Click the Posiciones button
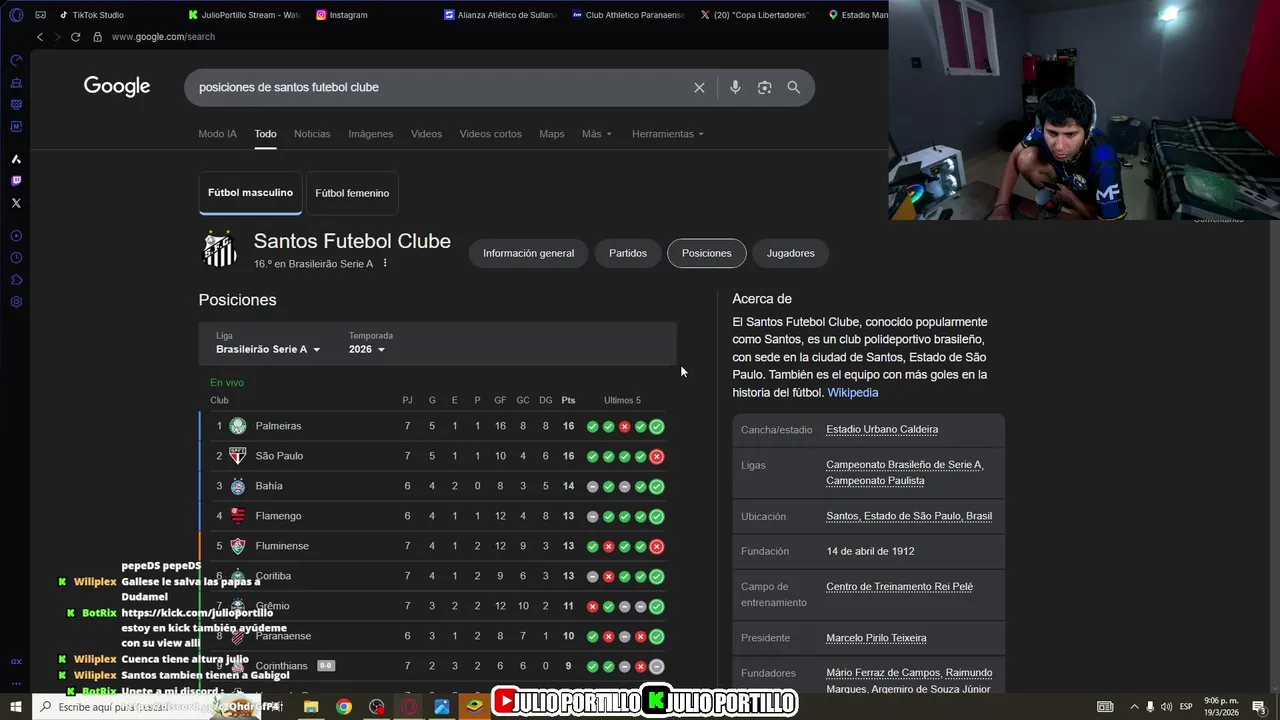Viewport: 1280px width, 720px height. tap(707, 253)
